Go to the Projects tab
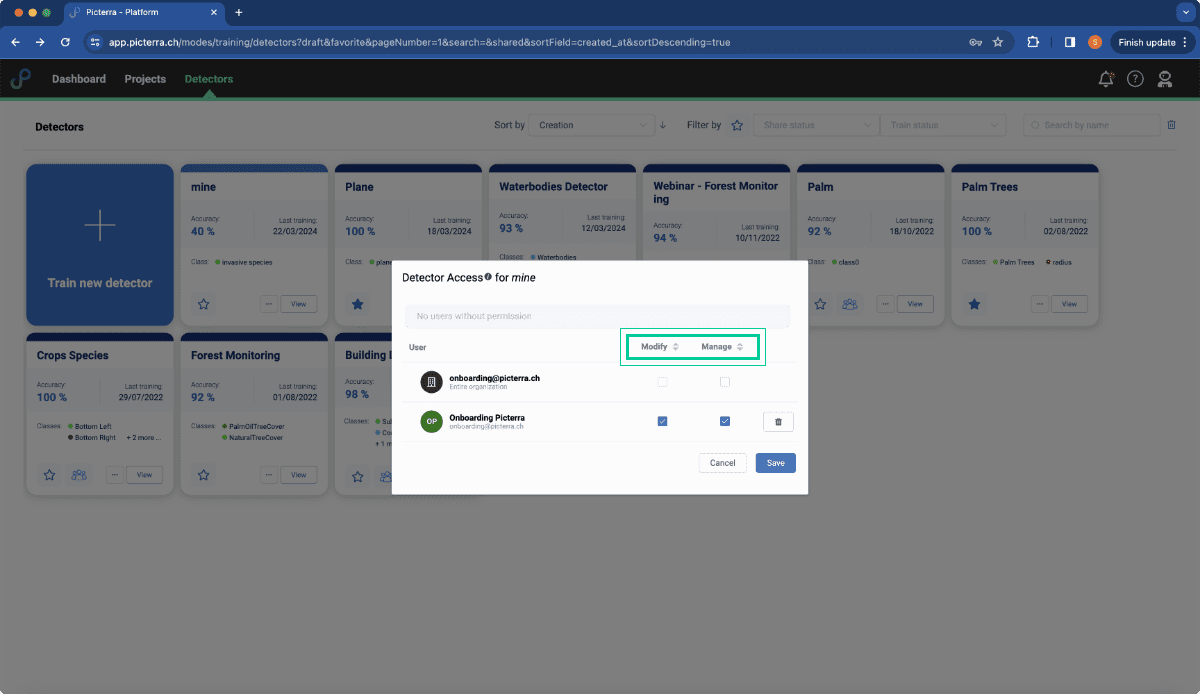The image size is (1200, 694). tap(145, 79)
